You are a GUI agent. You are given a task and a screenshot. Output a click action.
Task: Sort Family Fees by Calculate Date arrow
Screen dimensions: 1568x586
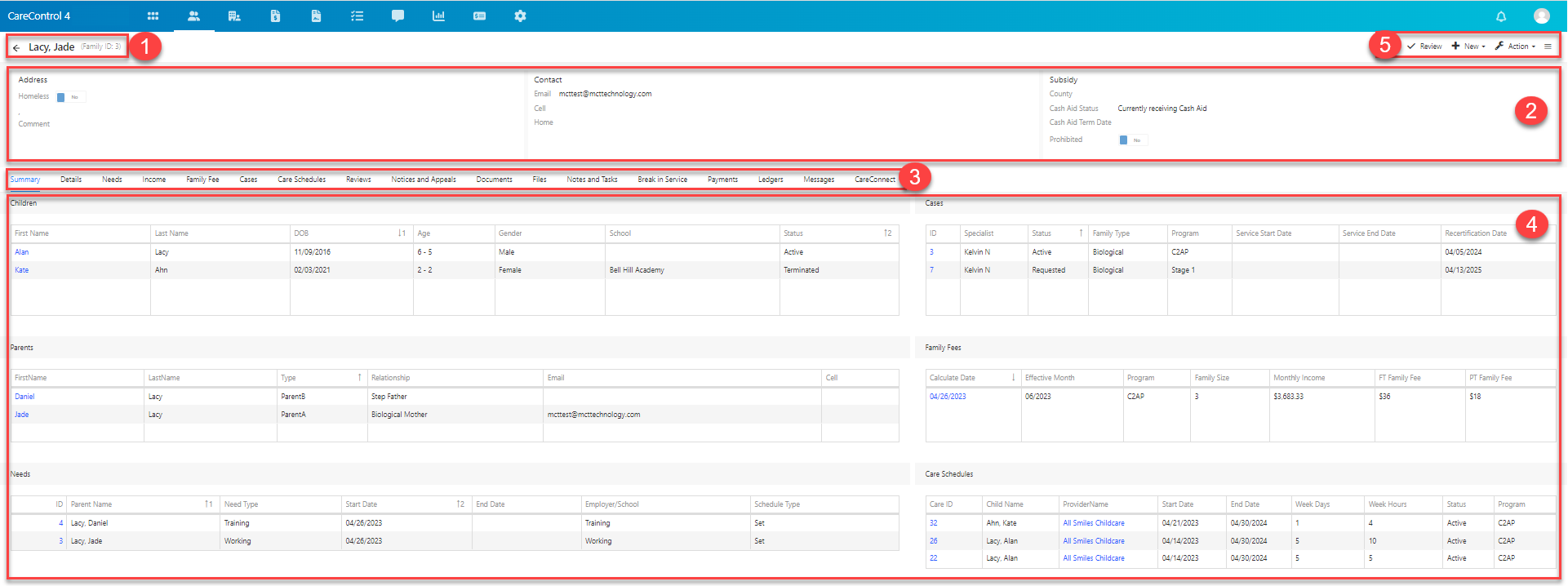click(1013, 378)
